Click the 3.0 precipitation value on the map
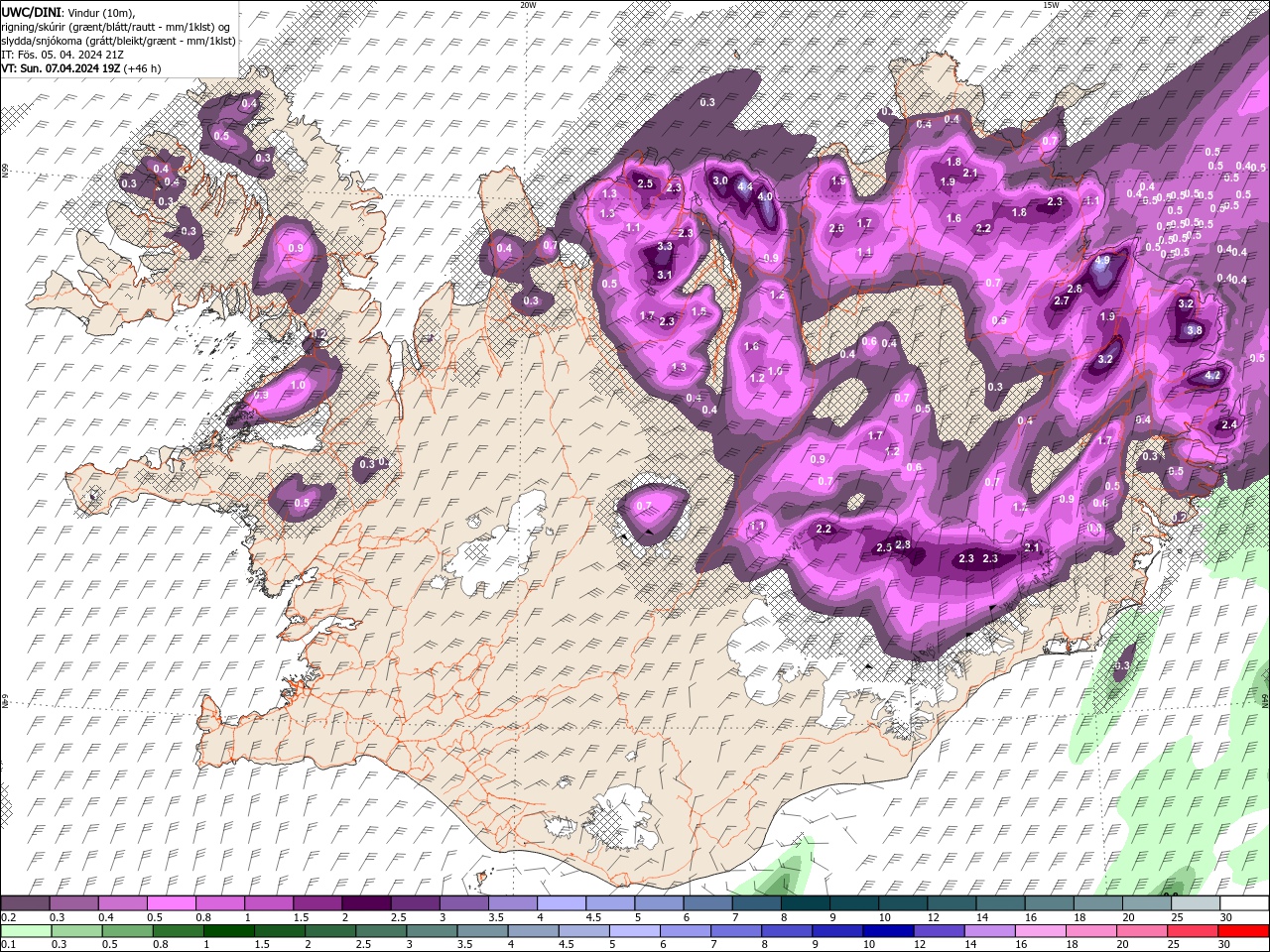1270x952 pixels. [x=721, y=180]
